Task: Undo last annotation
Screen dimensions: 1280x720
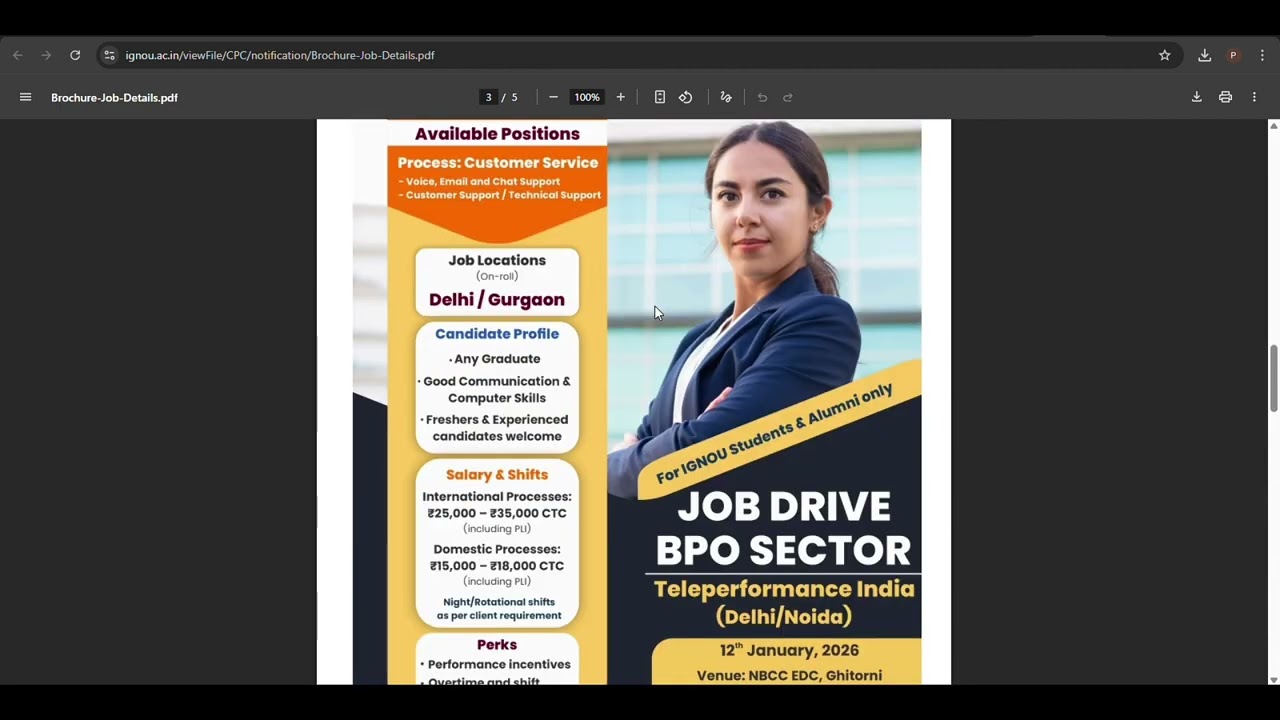Action: pos(762,97)
